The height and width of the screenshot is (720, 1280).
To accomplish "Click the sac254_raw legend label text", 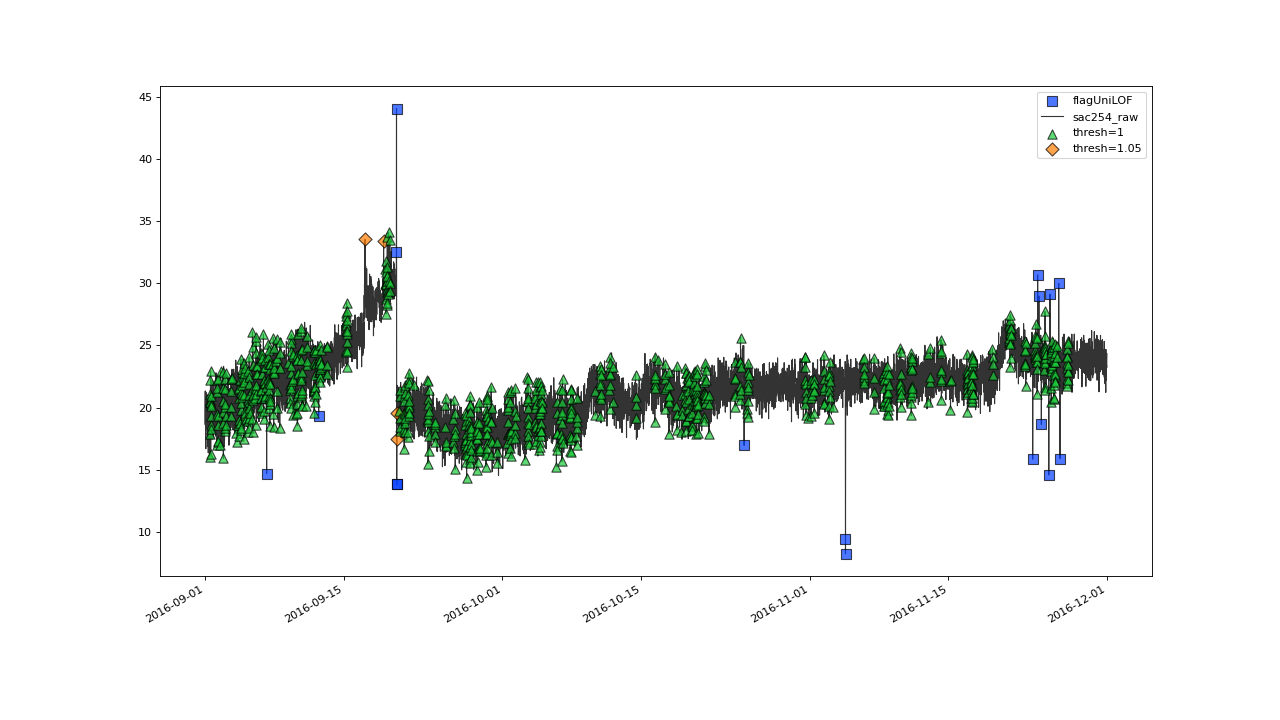I will click(x=1105, y=117).
